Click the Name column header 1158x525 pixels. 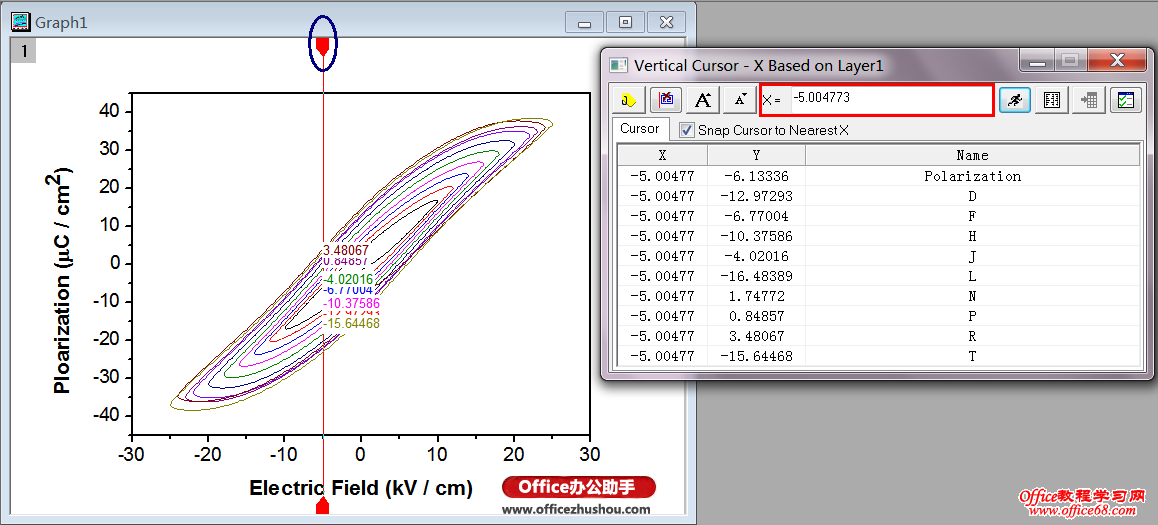click(x=971, y=155)
